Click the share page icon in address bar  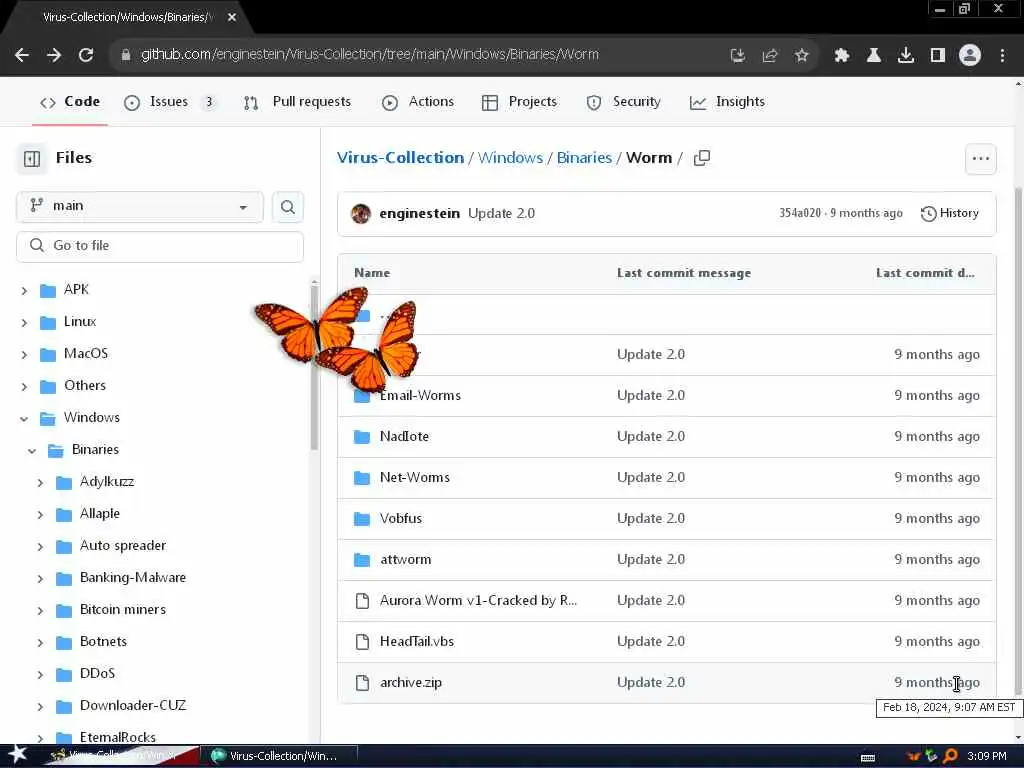[x=769, y=56]
